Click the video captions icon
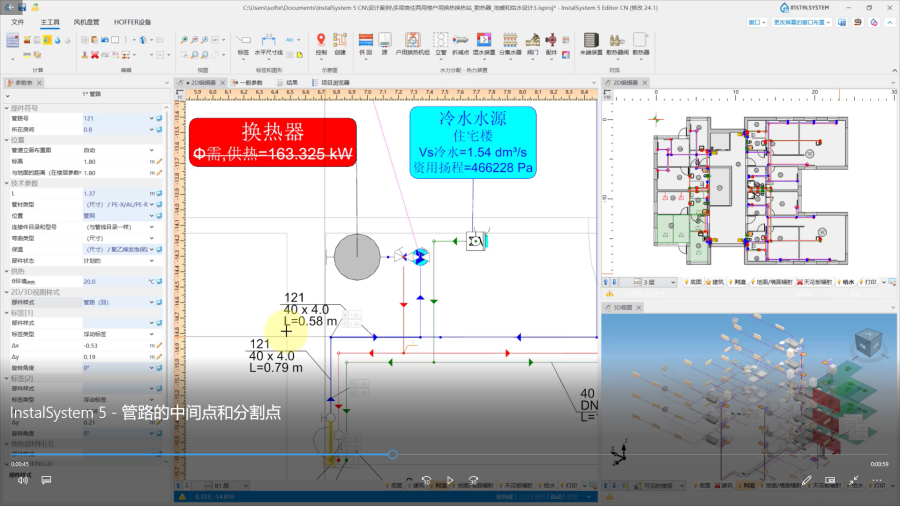 pos(46,480)
